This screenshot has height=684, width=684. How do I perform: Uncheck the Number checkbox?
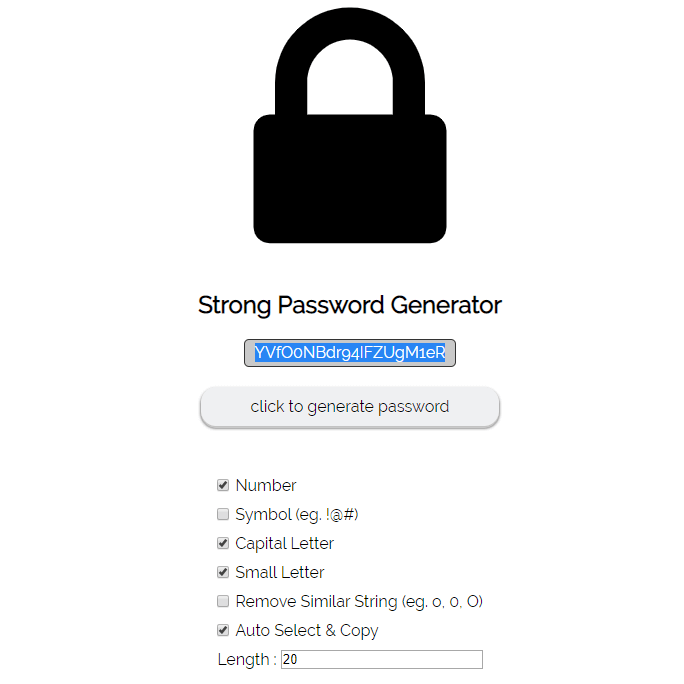pos(223,486)
